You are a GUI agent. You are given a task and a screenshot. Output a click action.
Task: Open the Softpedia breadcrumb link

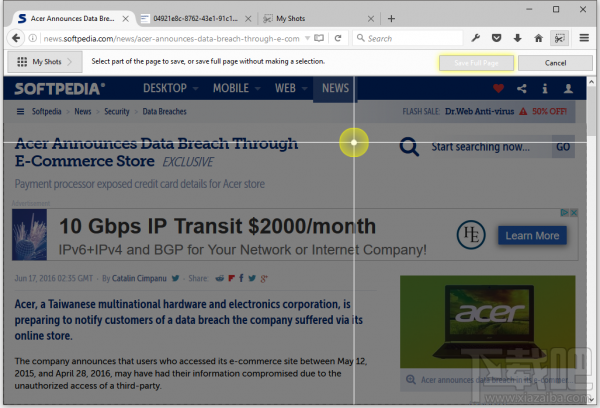[x=46, y=111]
